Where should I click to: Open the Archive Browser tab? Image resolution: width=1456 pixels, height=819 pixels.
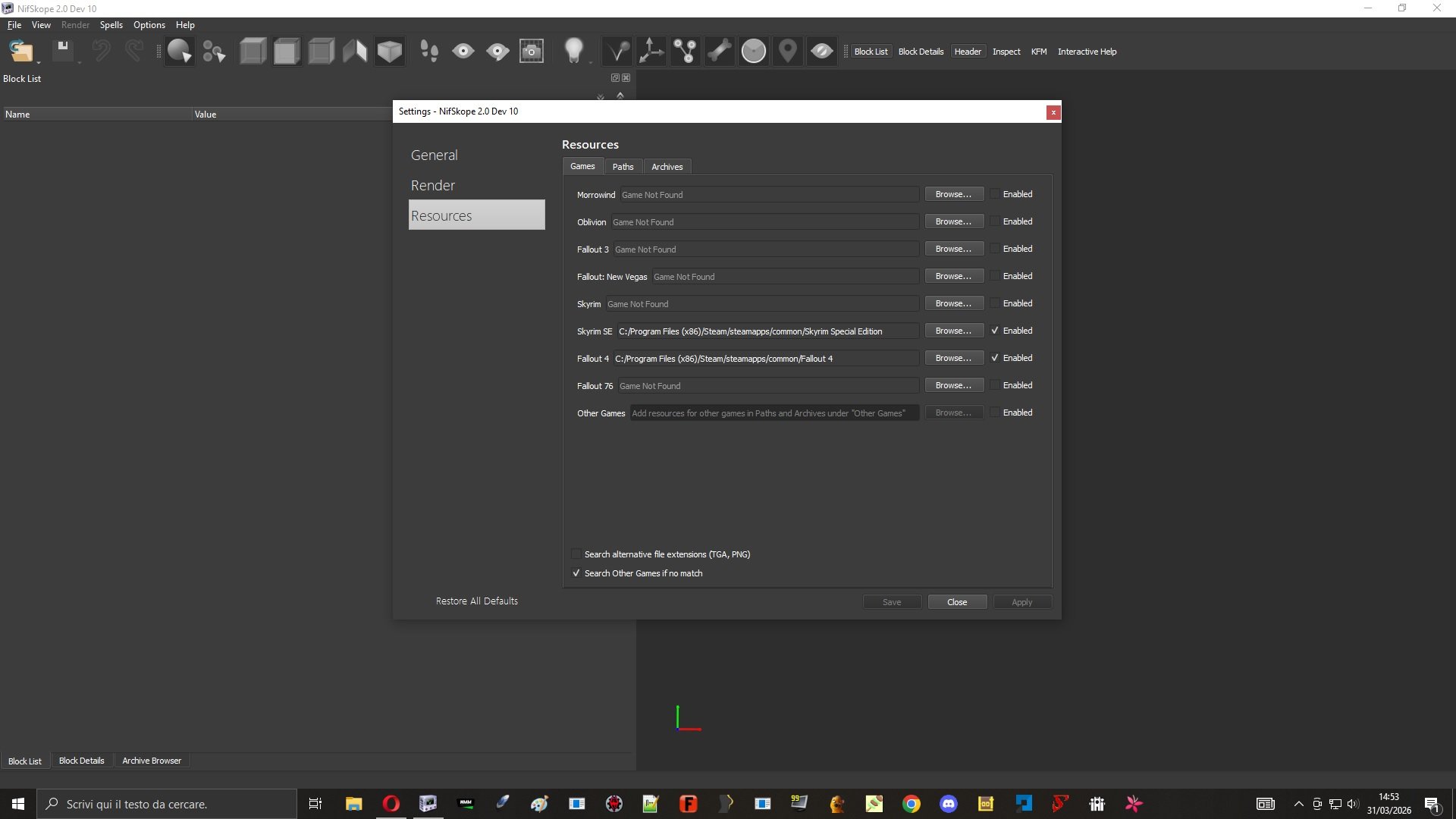pos(152,761)
